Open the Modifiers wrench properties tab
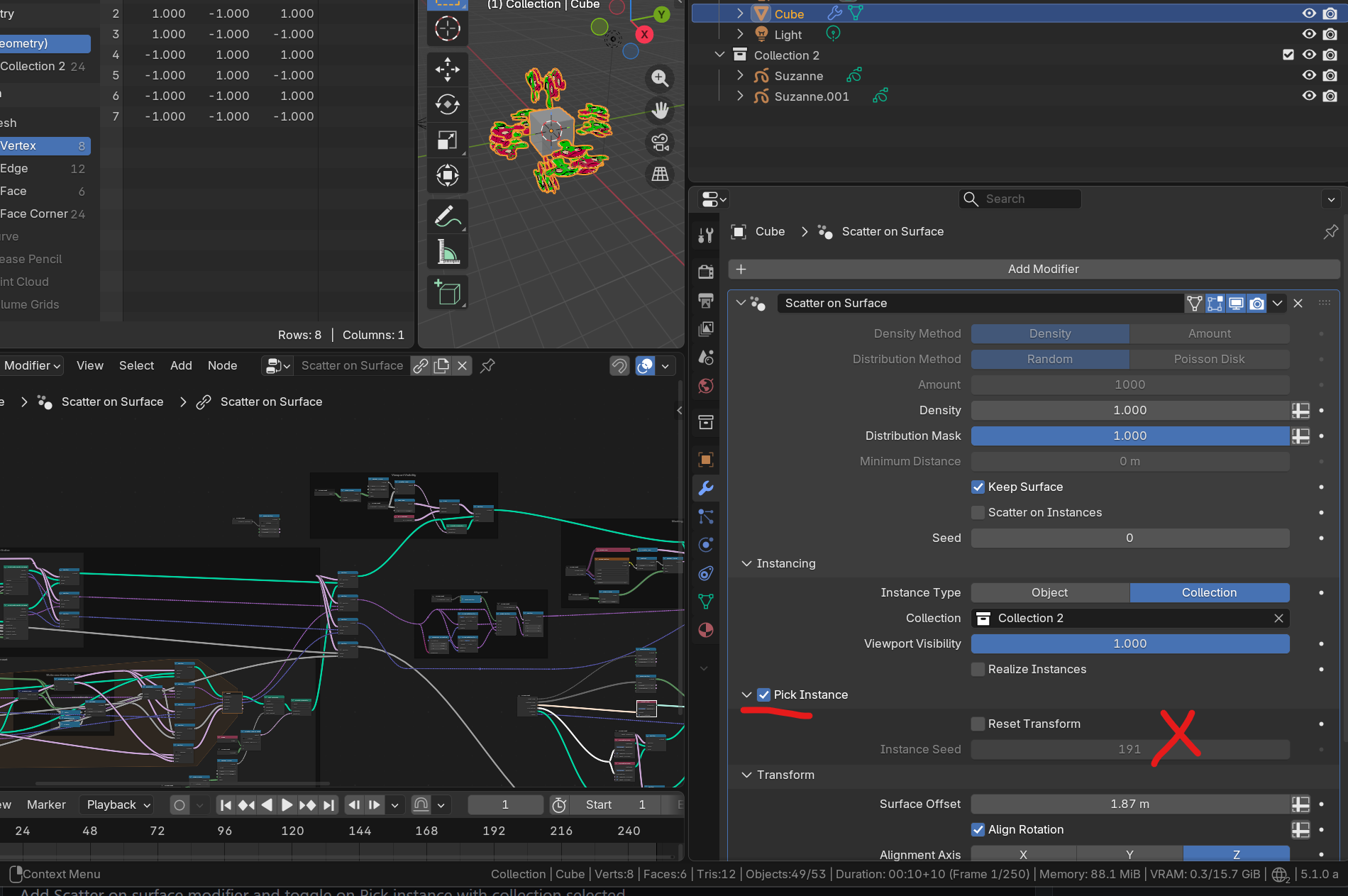Screen dimensions: 1348x896 tap(705, 488)
